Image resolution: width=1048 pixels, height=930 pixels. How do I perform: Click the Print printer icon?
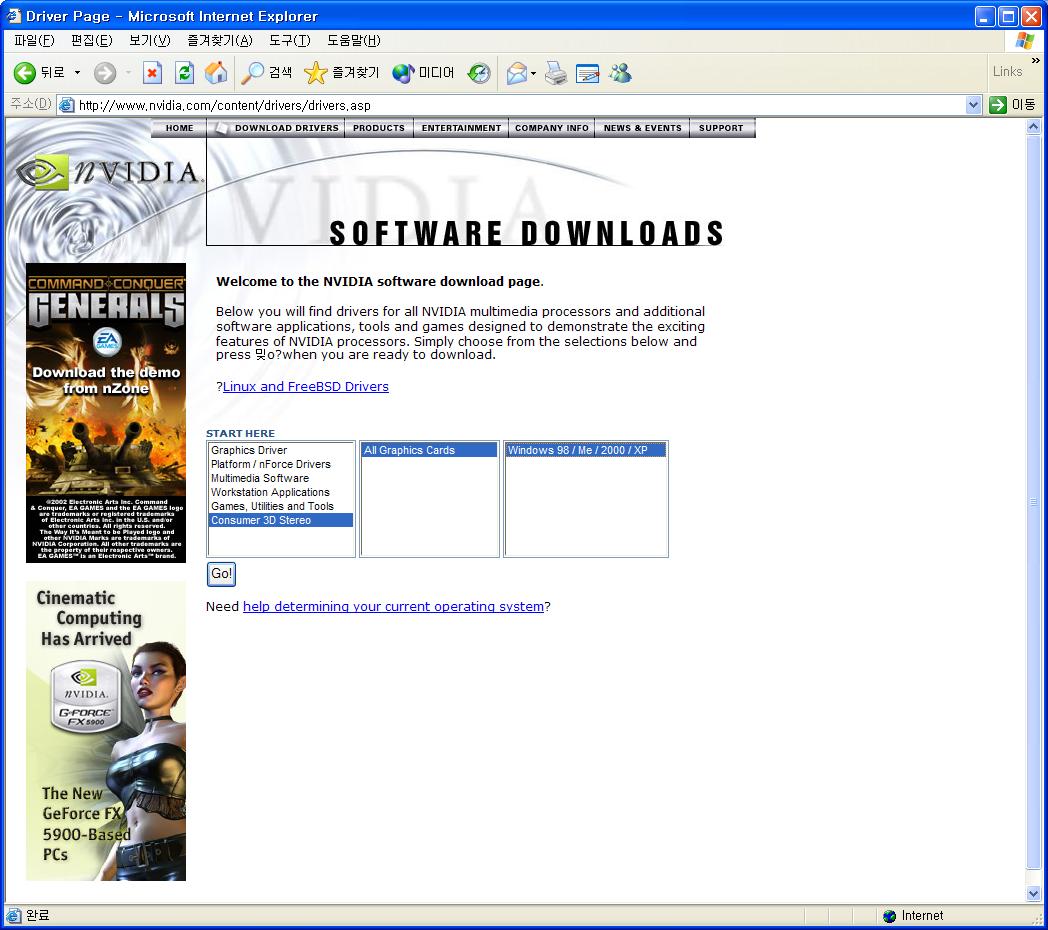pos(556,73)
